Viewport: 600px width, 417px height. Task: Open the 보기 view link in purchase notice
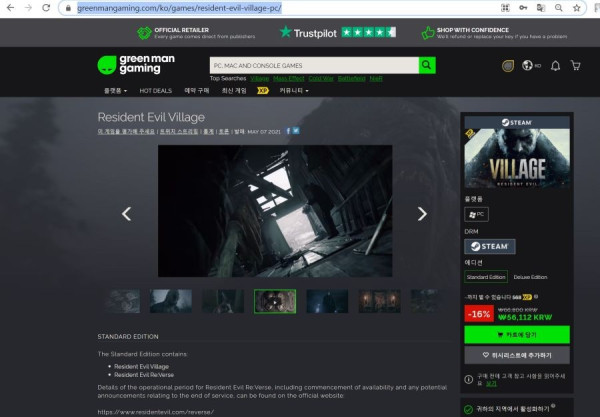pos(491,383)
